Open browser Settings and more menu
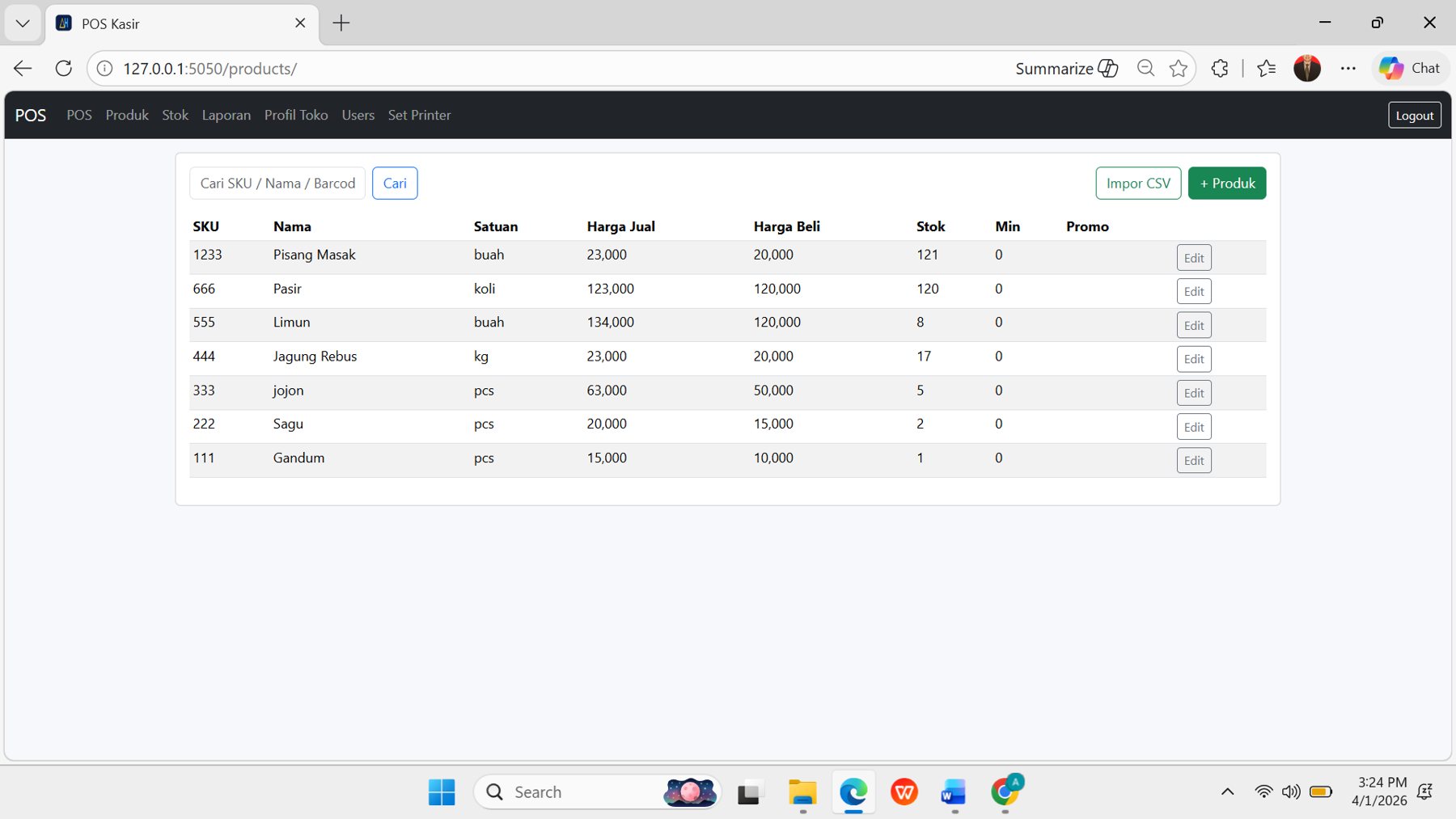This screenshot has height=819, width=1456. click(1348, 68)
